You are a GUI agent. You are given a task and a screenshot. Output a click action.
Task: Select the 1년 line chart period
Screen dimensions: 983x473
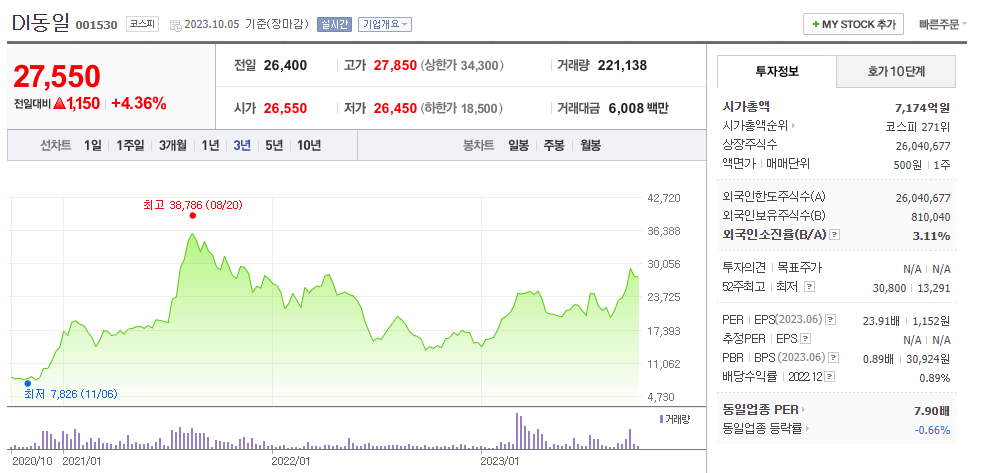[210, 146]
